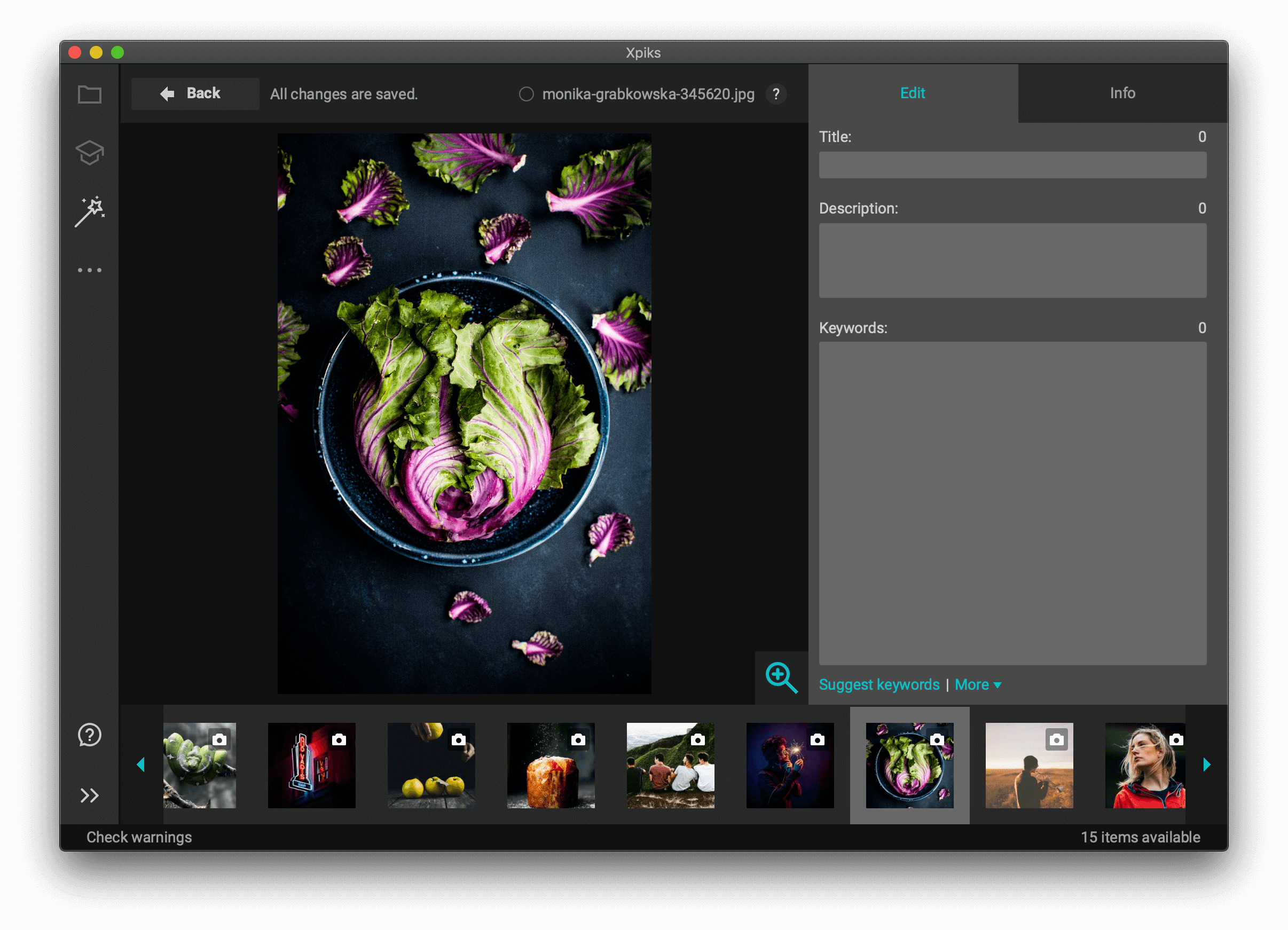The height and width of the screenshot is (930, 1288).
Task: Open help via the question mark bubble icon
Action: [x=89, y=736]
